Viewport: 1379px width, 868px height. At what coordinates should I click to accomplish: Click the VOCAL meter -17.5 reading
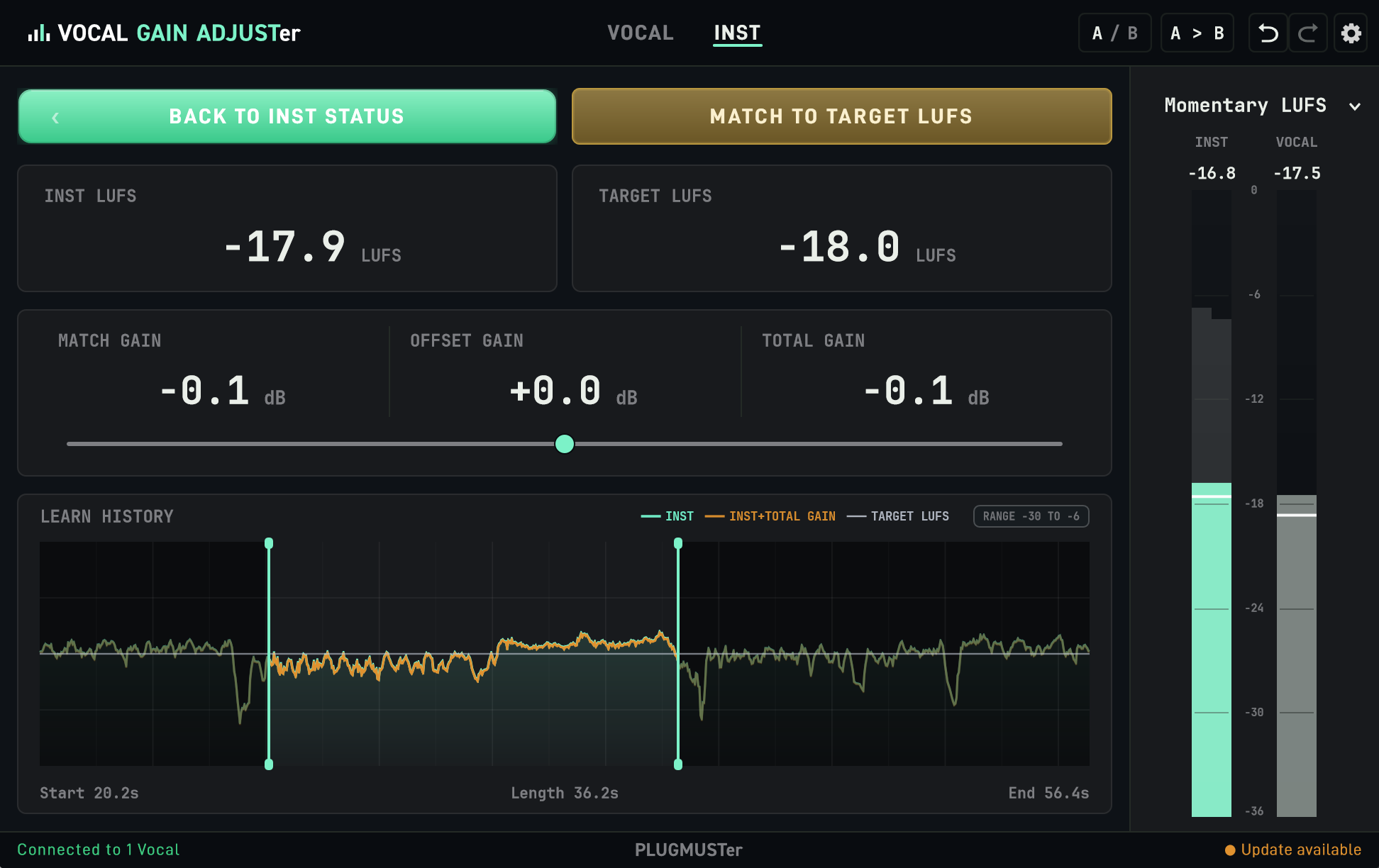coord(1297,173)
